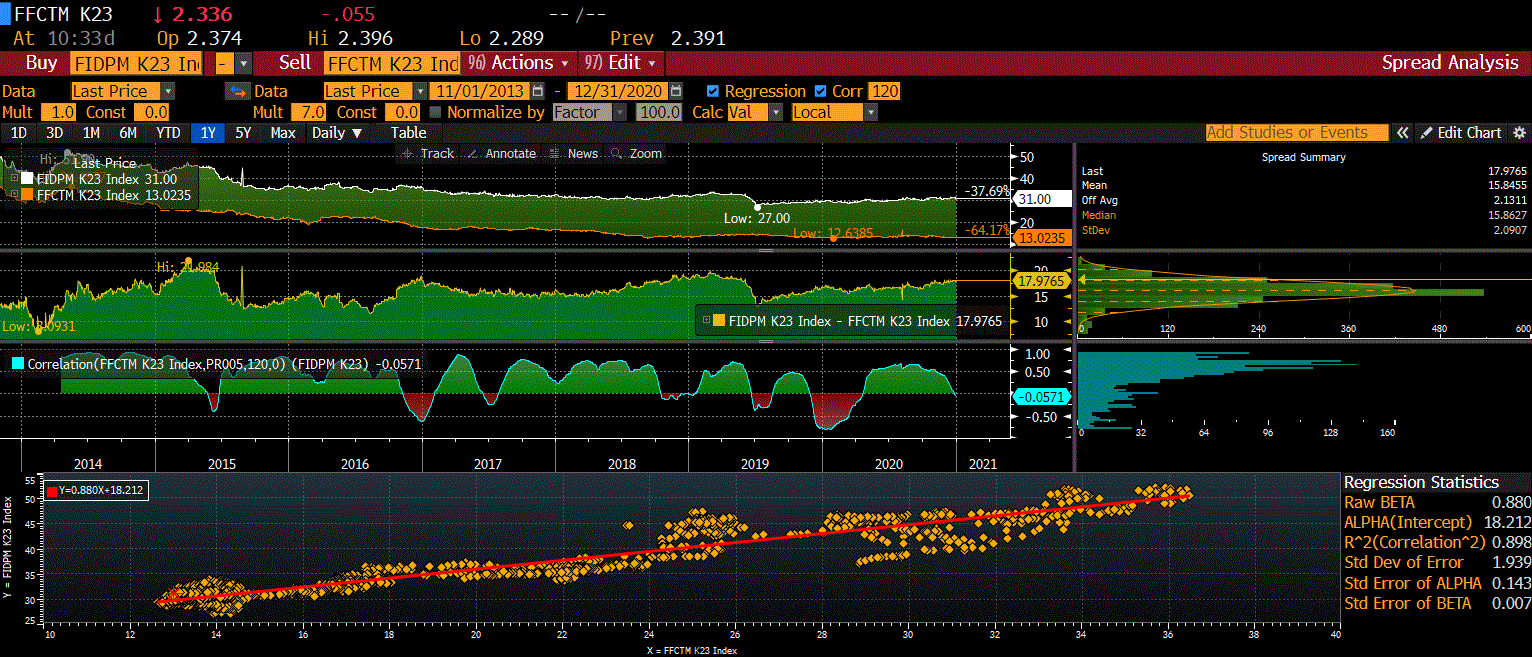Viewport: 1532px width, 657px height.
Task: Click the cyan Correlation legend swatch
Action: click(18, 364)
